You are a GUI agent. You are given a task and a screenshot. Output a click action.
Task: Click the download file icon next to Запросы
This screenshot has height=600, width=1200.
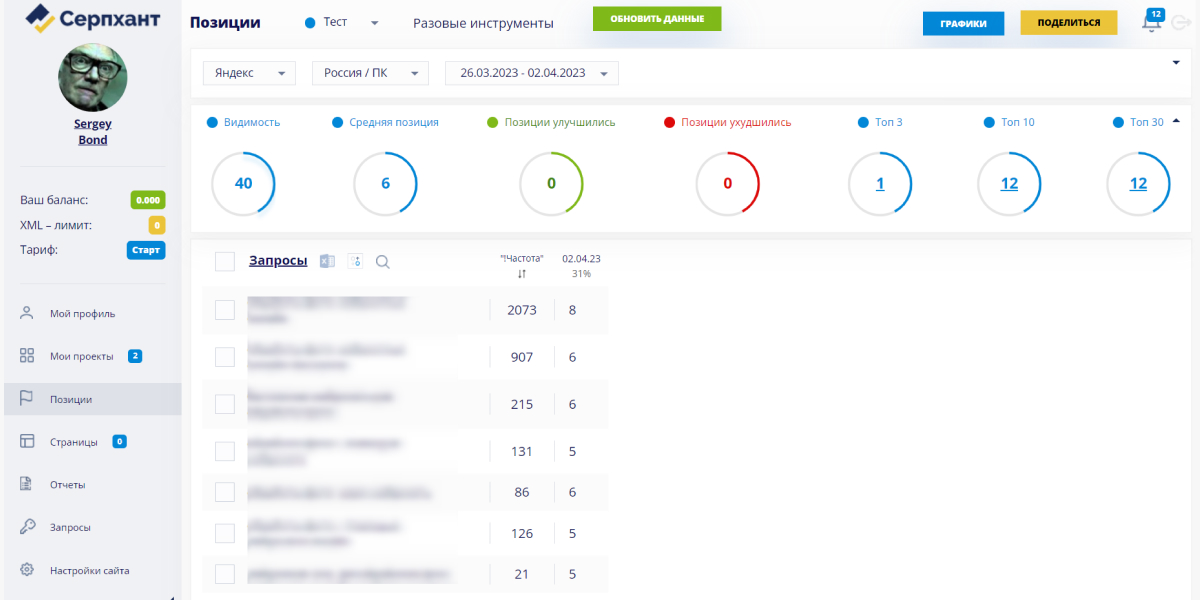(354, 261)
